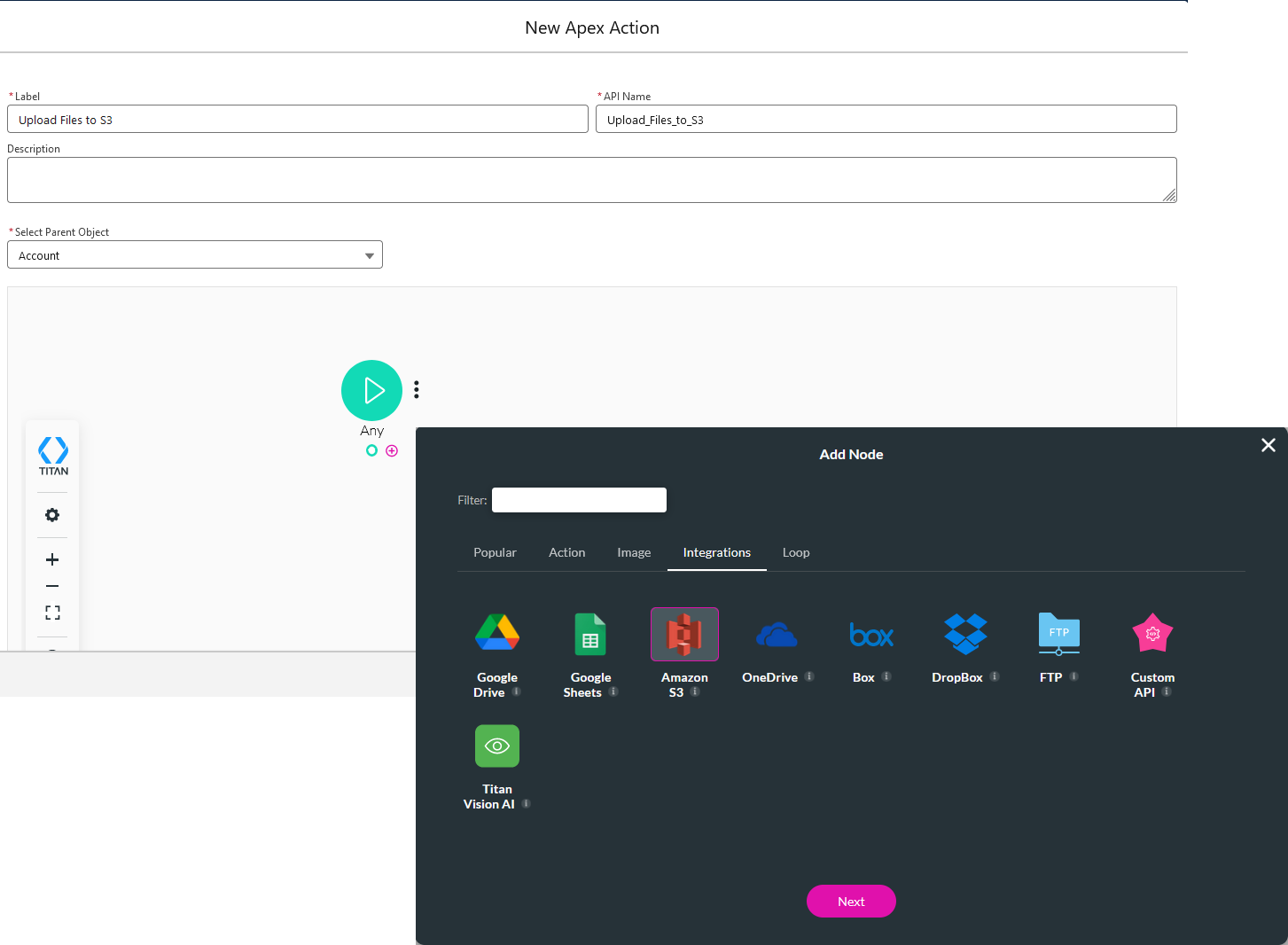This screenshot has width=1288, height=945.
Task: Fit canvas to screen icon
Action: pos(52,613)
